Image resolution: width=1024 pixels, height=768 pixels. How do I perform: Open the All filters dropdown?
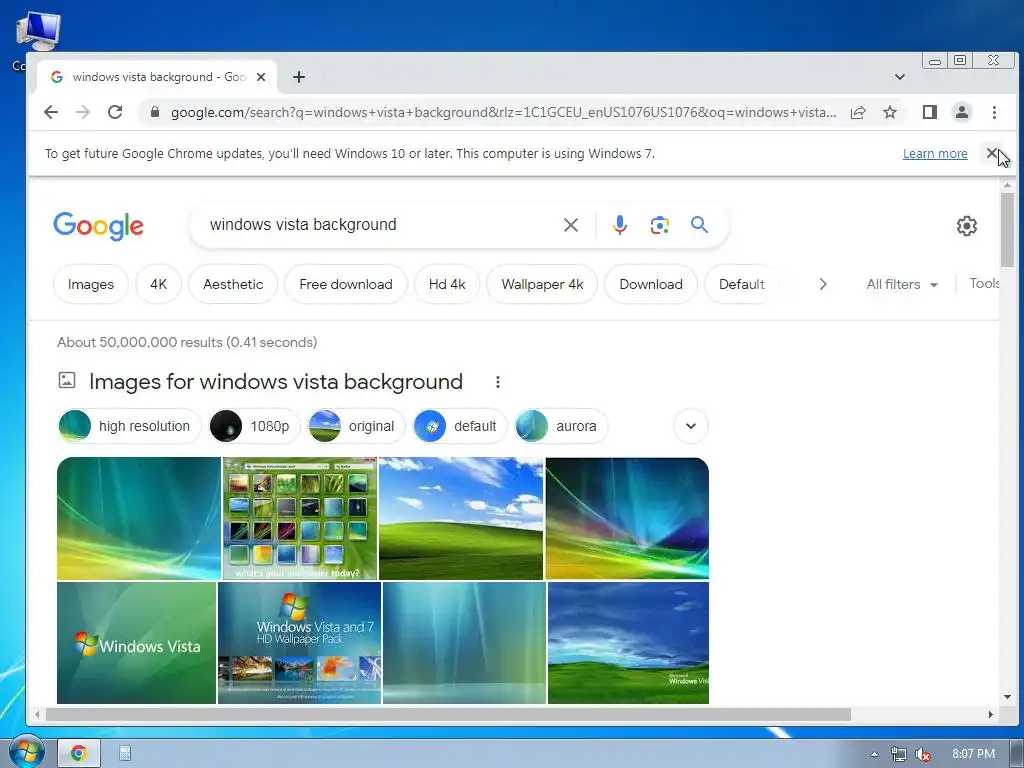coord(902,284)
